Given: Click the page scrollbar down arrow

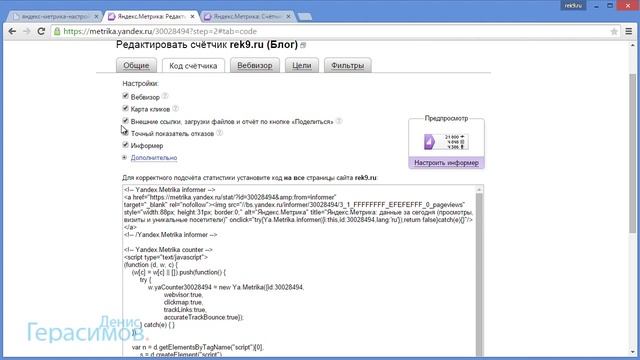Looking at the screenshot, I should click(633, 352).
